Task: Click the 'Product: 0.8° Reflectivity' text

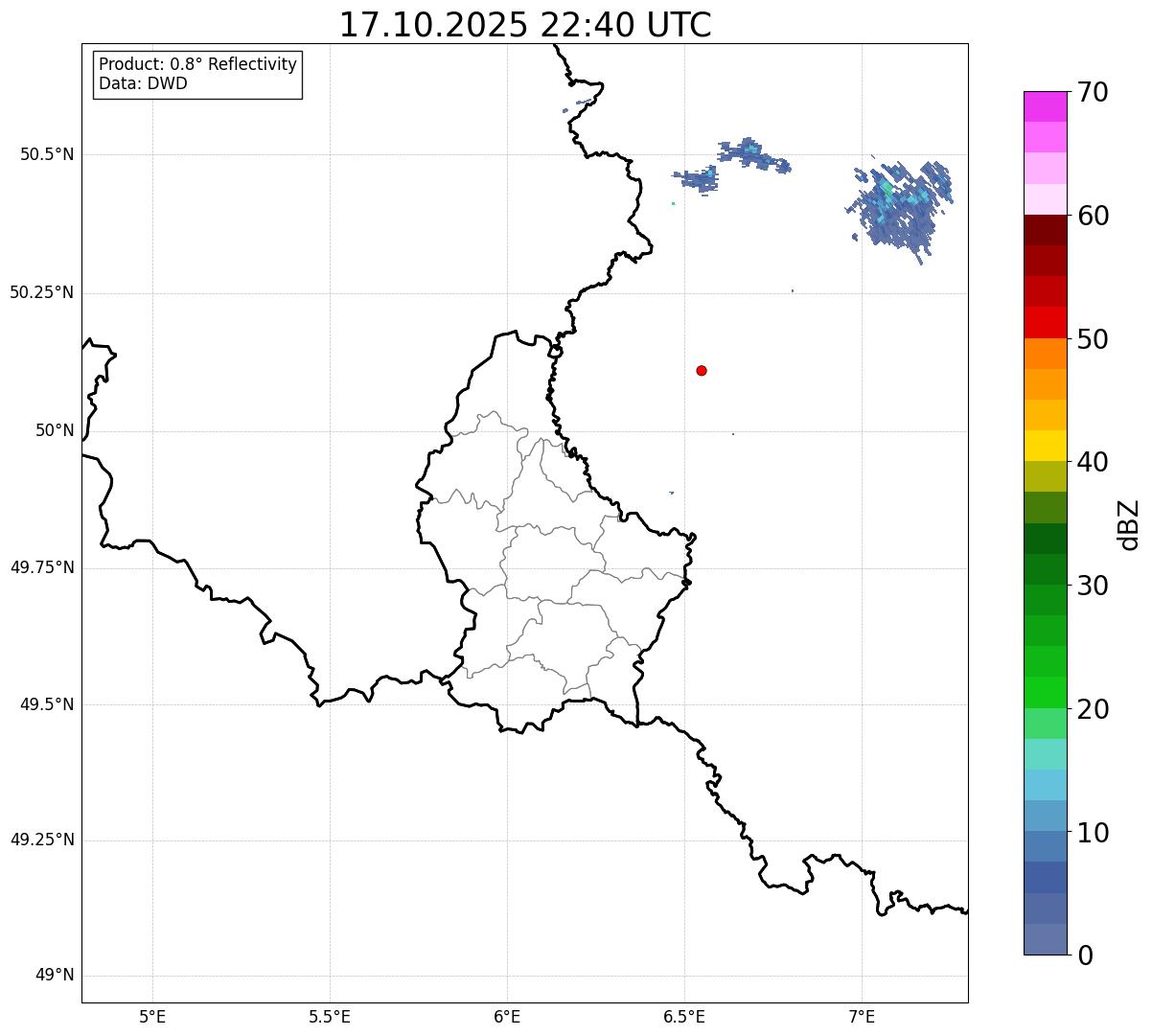Action: 198,64
